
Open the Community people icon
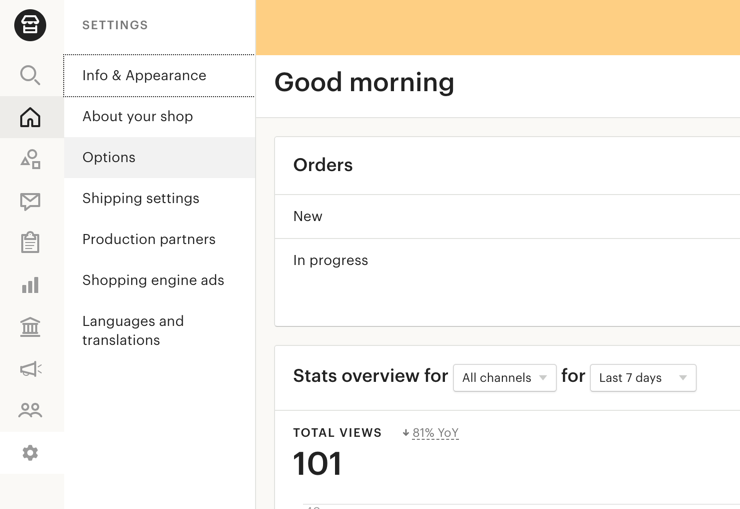click(x=30, y=410)
